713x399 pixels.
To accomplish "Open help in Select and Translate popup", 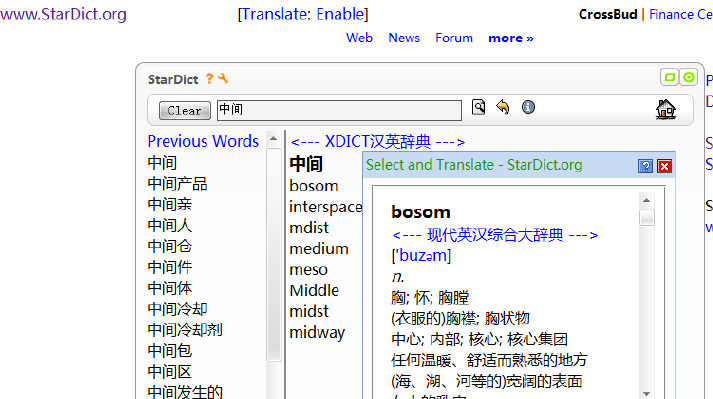I will point(645,166).
